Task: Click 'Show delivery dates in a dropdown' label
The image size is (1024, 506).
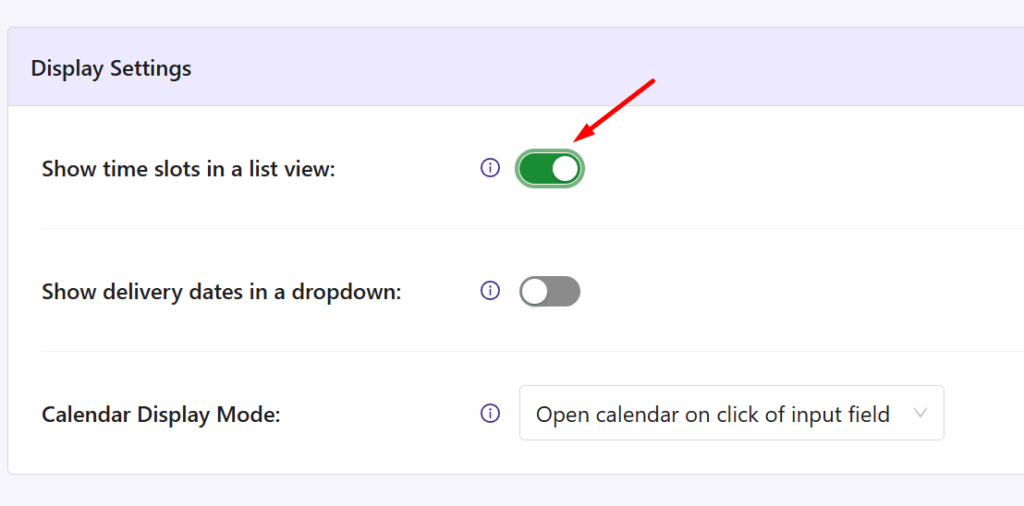Action: coord(221,292)
